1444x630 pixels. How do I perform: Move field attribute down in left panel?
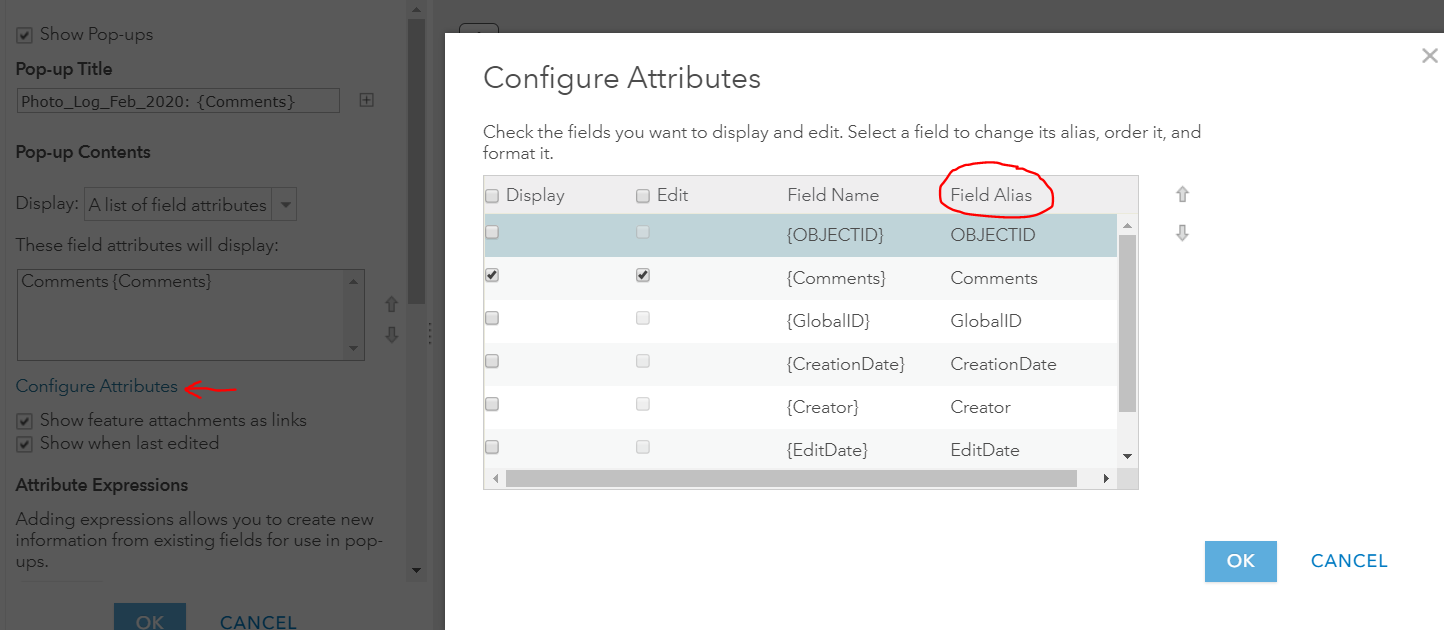coord(392,334)
